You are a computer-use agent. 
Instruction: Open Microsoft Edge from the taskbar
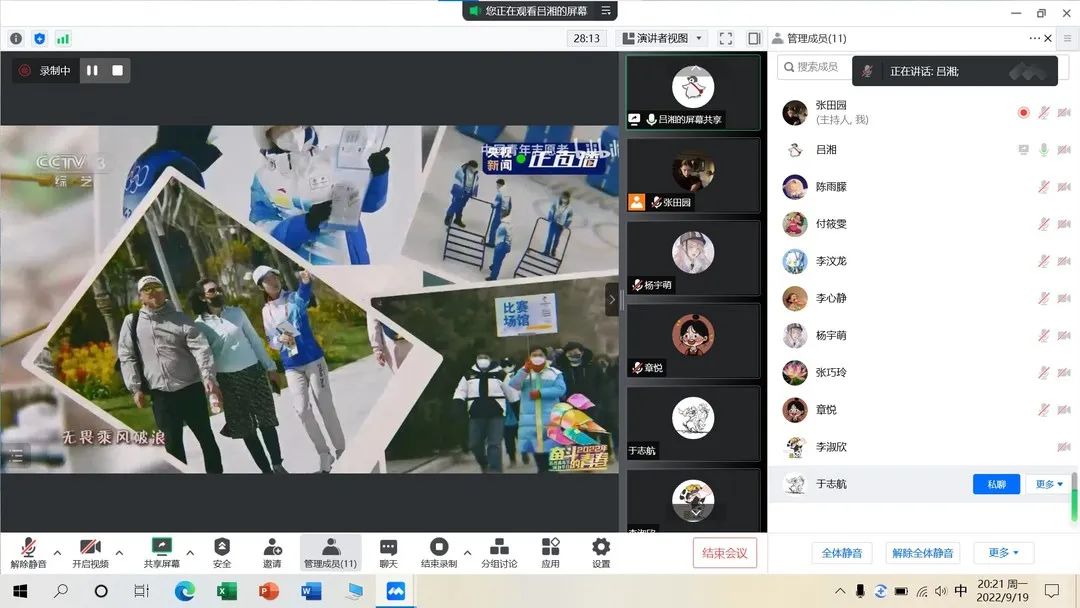[x=185, y=591]
